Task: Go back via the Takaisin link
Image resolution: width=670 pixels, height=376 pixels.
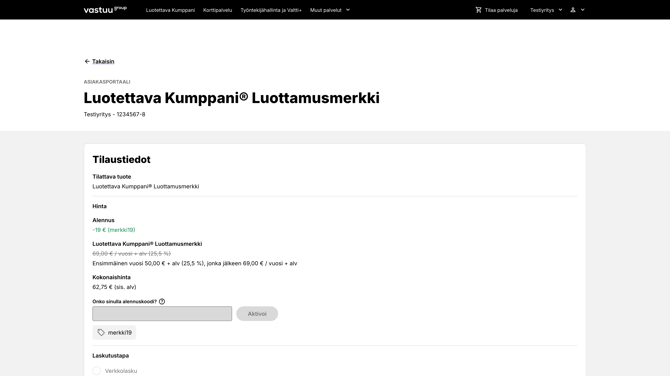Action: [103, 62]
